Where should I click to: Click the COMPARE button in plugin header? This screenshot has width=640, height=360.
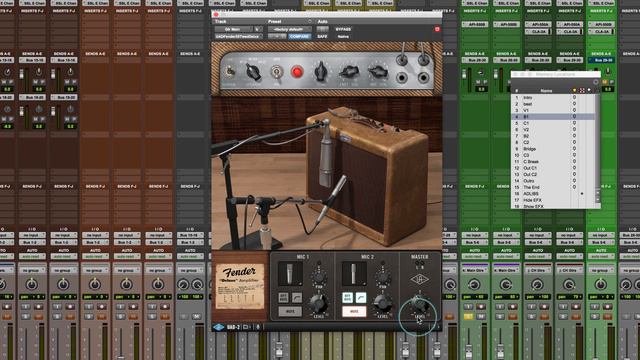tap(300, 36)
